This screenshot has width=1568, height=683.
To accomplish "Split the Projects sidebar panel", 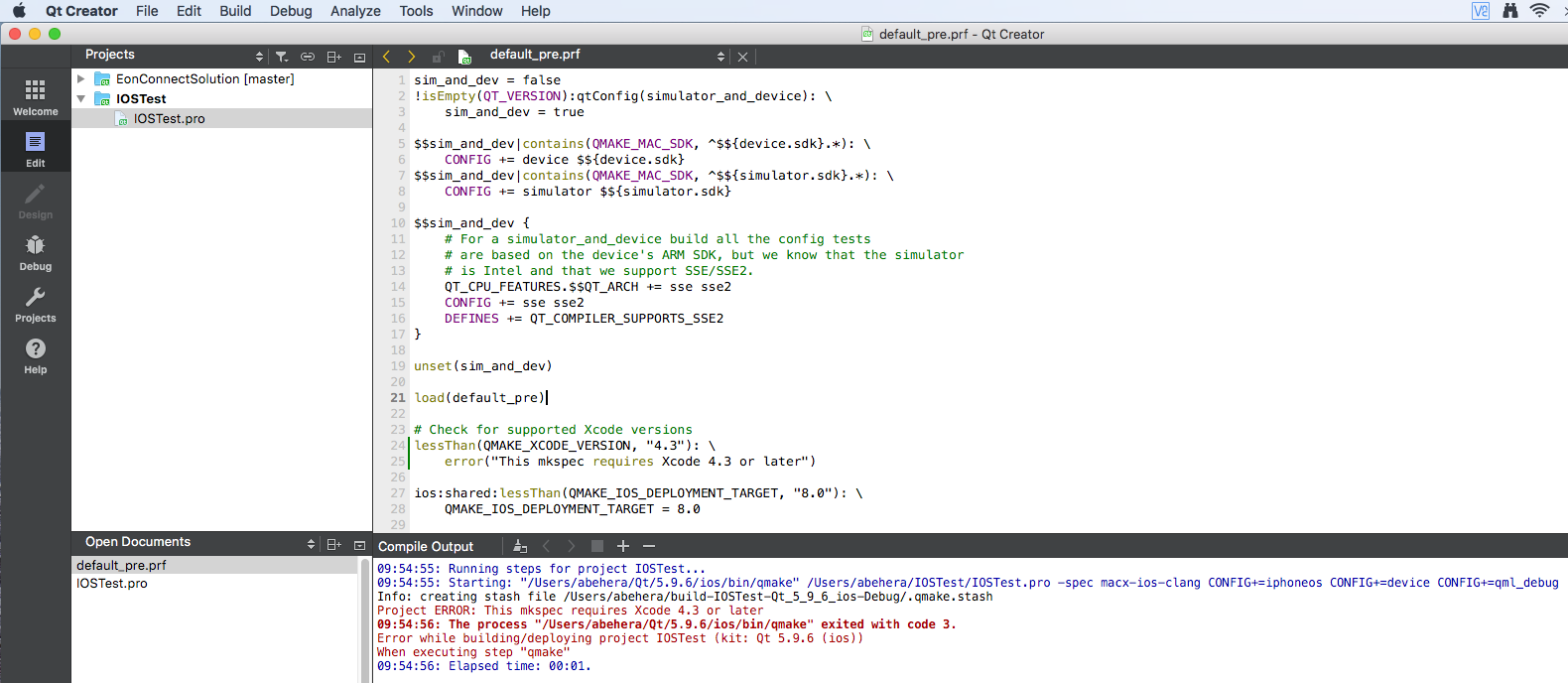I will click(x=333, y=57).
